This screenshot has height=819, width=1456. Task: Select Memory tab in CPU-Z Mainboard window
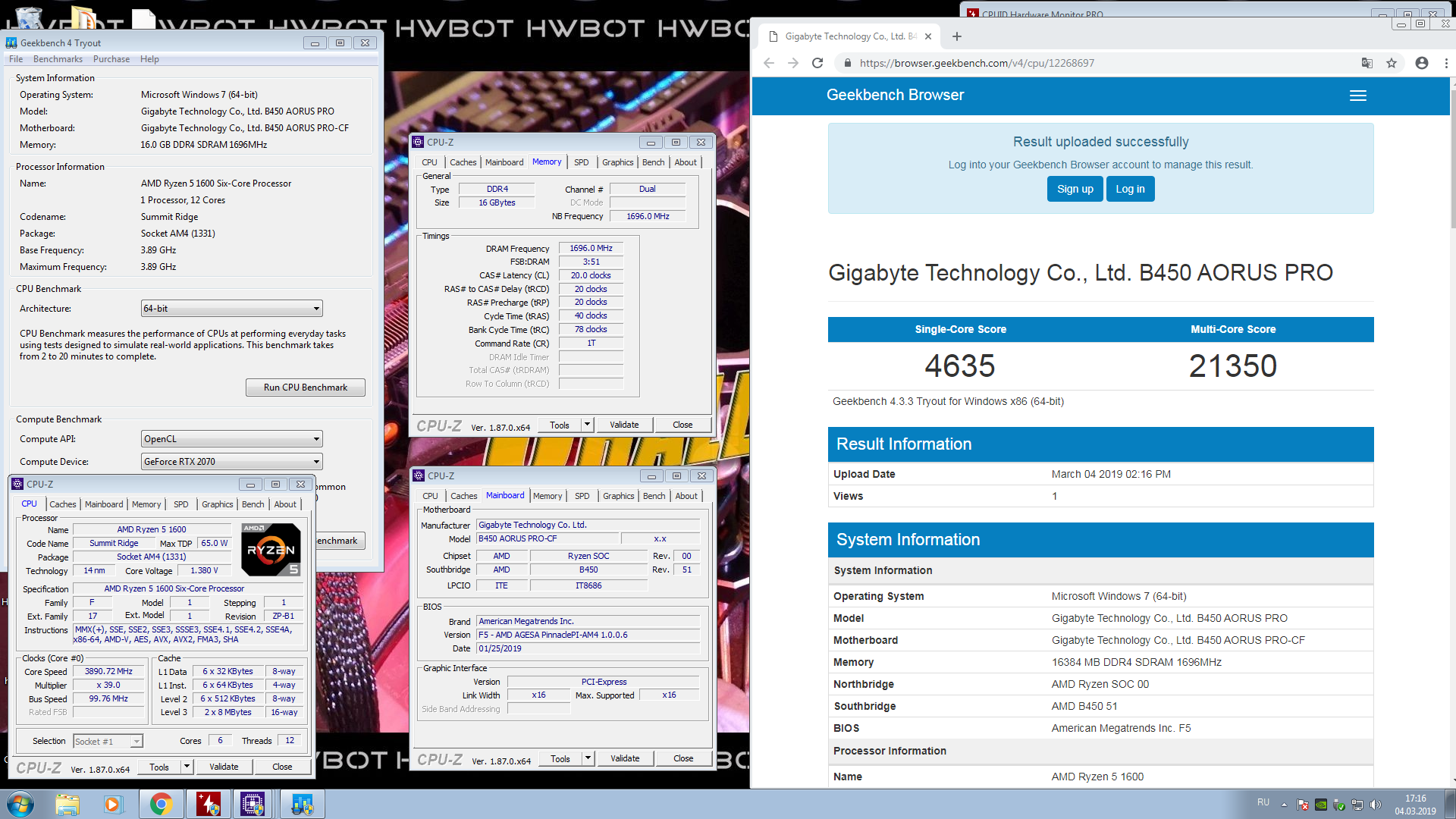tap(548, 496)
